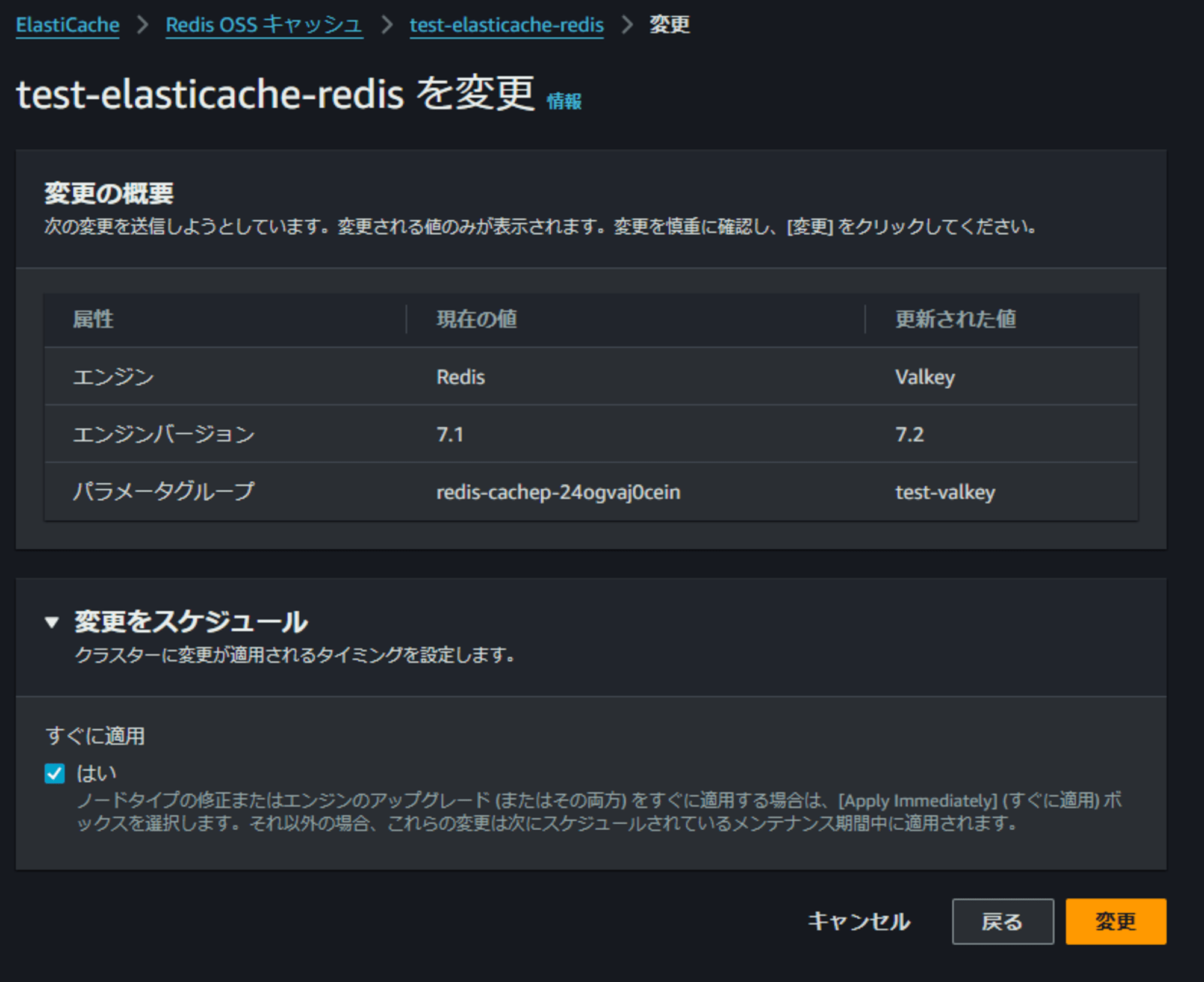Select the Valkey updated value cell
This screenshot has width=1204, height=982.
925,377
